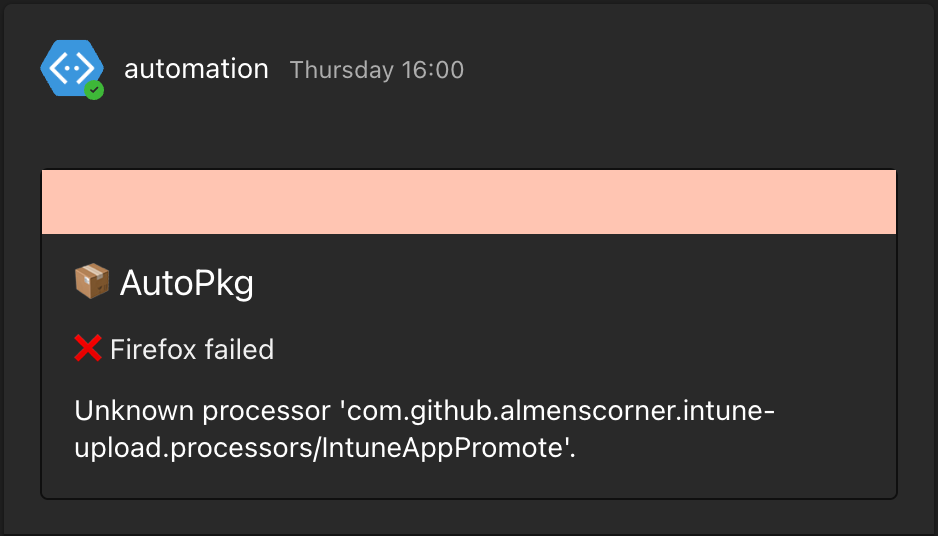The width and height of the screenshot is (938, 536).
Task: Click empty card area right of Firefox failed
Action: coord(580,349)
